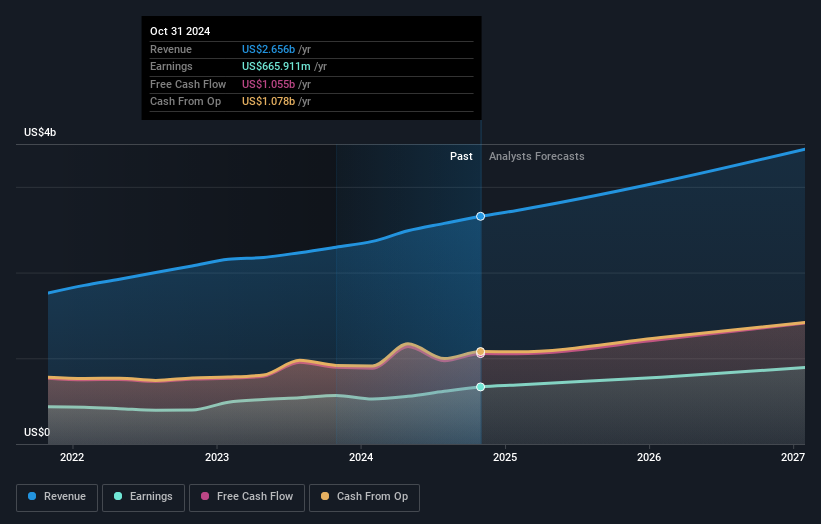This screenshot has width=821, height=524.
Task: Toggle the Earnings legend series
Action: click(x=143, y=497)
